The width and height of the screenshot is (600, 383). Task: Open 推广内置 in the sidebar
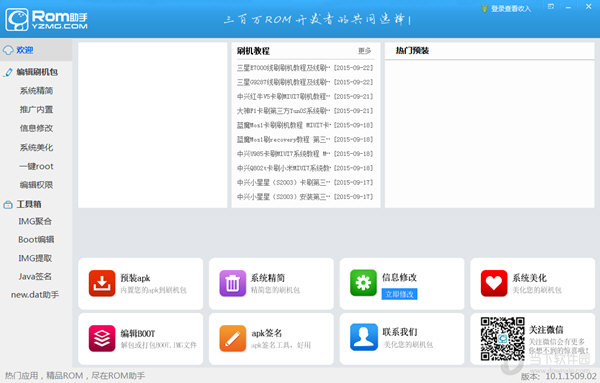click(36, 109)
